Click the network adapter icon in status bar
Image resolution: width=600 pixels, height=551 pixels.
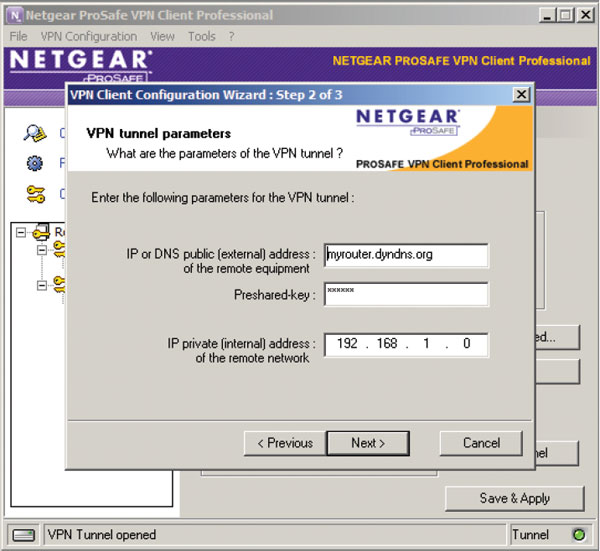pos(23,535)
